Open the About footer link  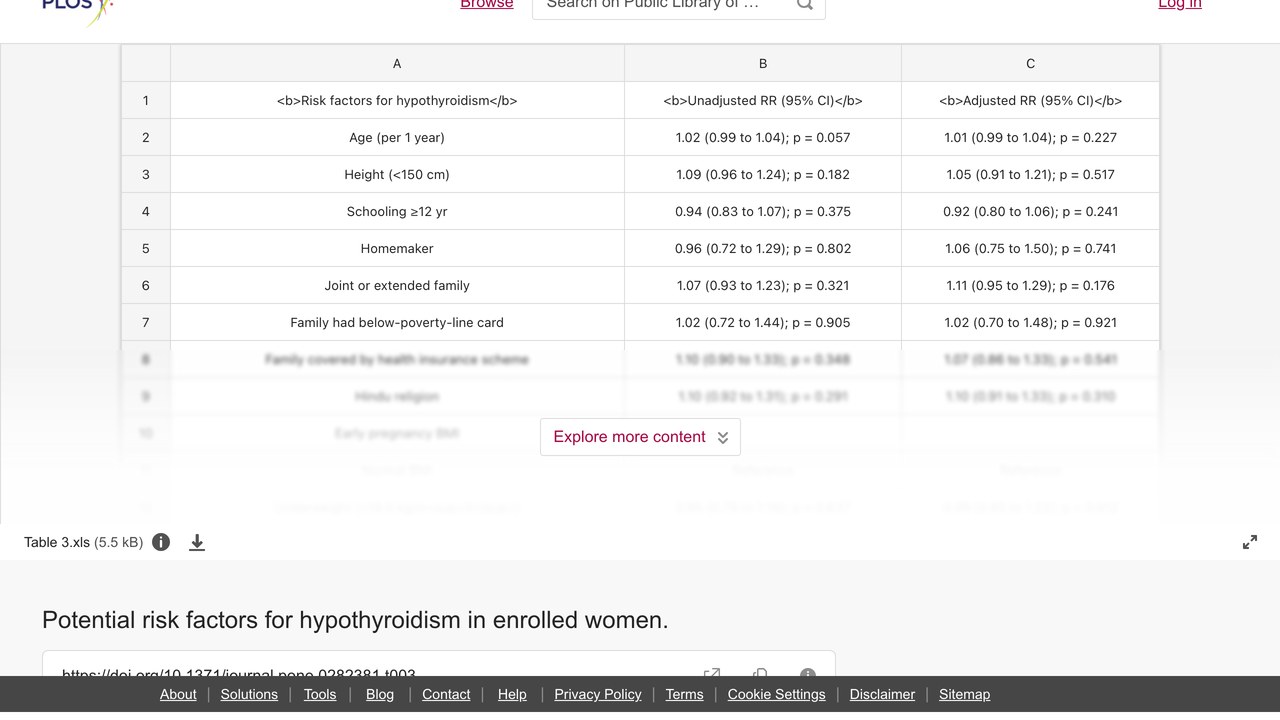tap(178, 694)
